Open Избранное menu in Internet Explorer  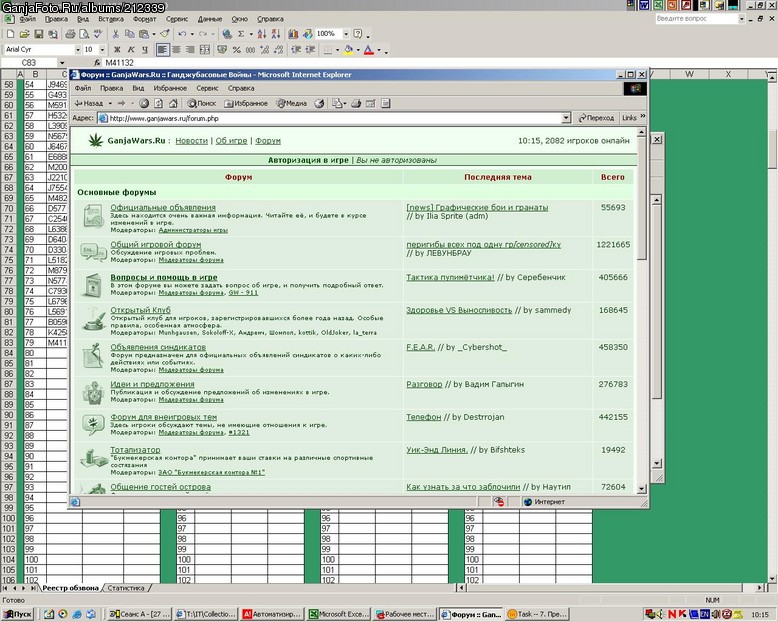[x=170, y=88]
